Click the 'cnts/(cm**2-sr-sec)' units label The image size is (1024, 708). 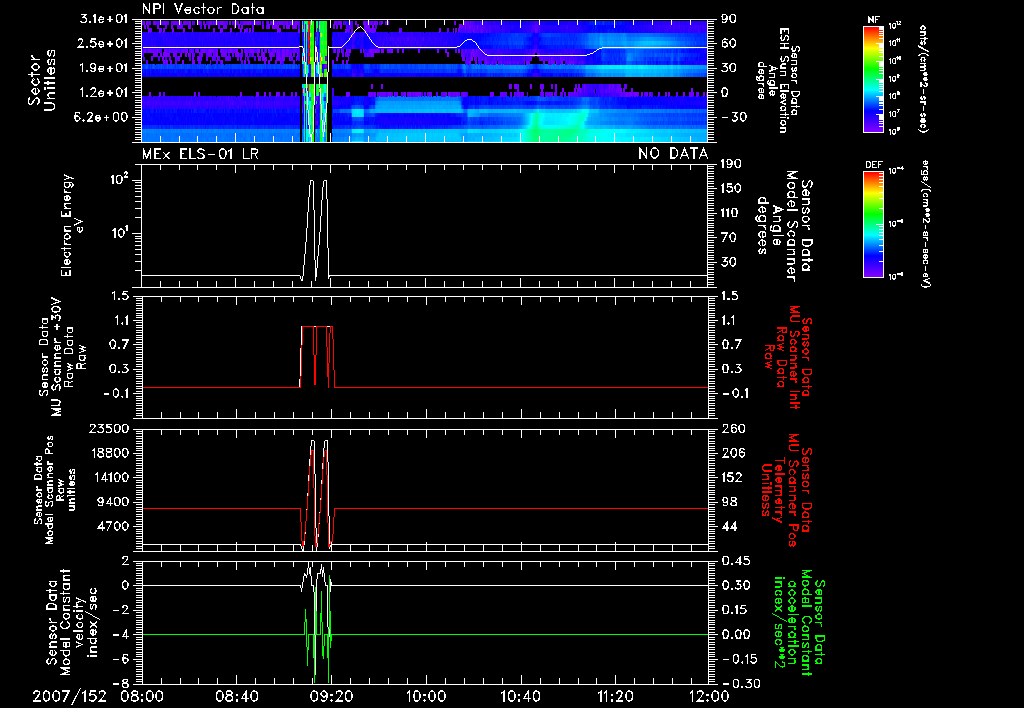tap(922, 79)
